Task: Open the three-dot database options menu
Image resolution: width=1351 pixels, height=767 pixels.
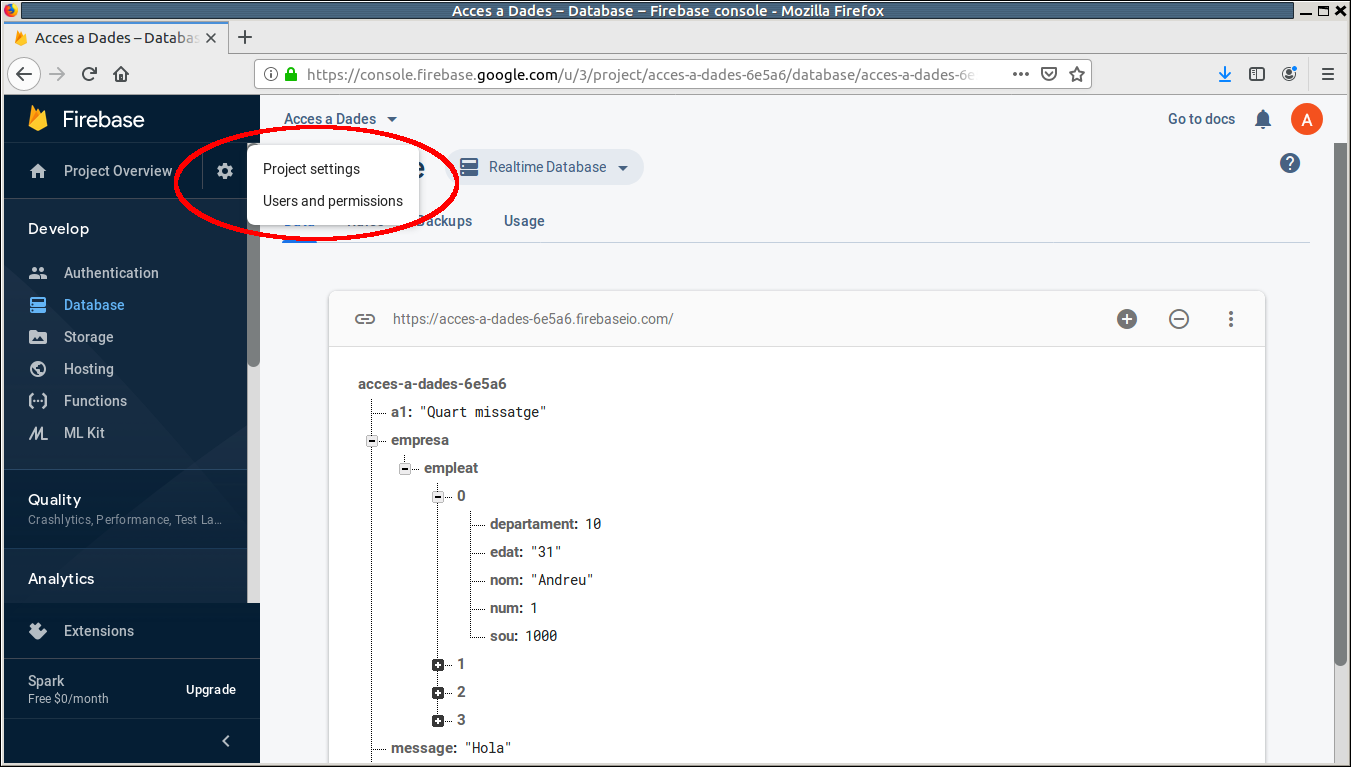Action: (x=1231, y=319)
